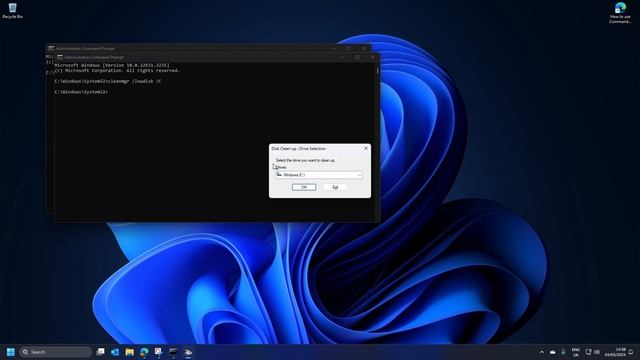The width and height of the screenshot is (640, 360).
Task: Click the Disk Clean-up taskbar icon
Action: tap(188, 352)
